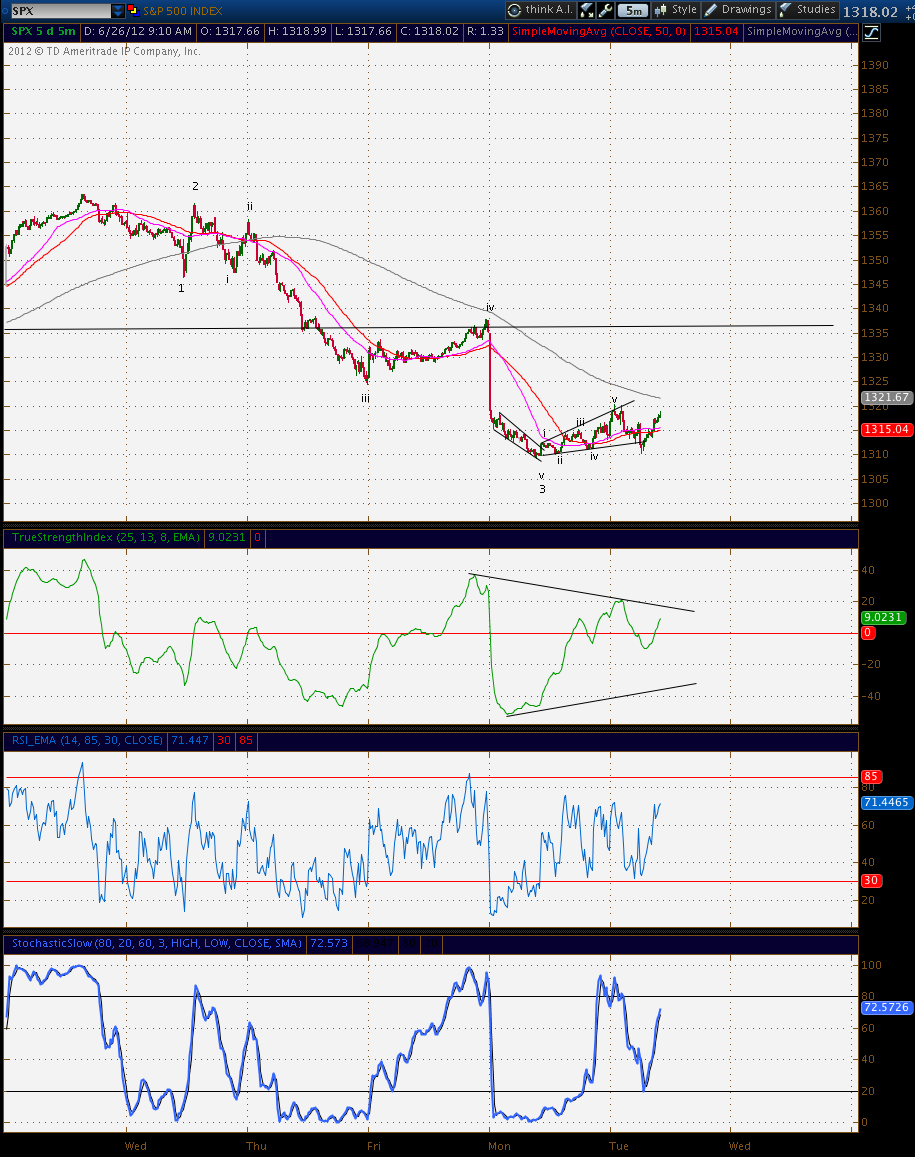Open the Style menu
The height and width of the screenshot is (1157, 915).
[x=675, y=10]
